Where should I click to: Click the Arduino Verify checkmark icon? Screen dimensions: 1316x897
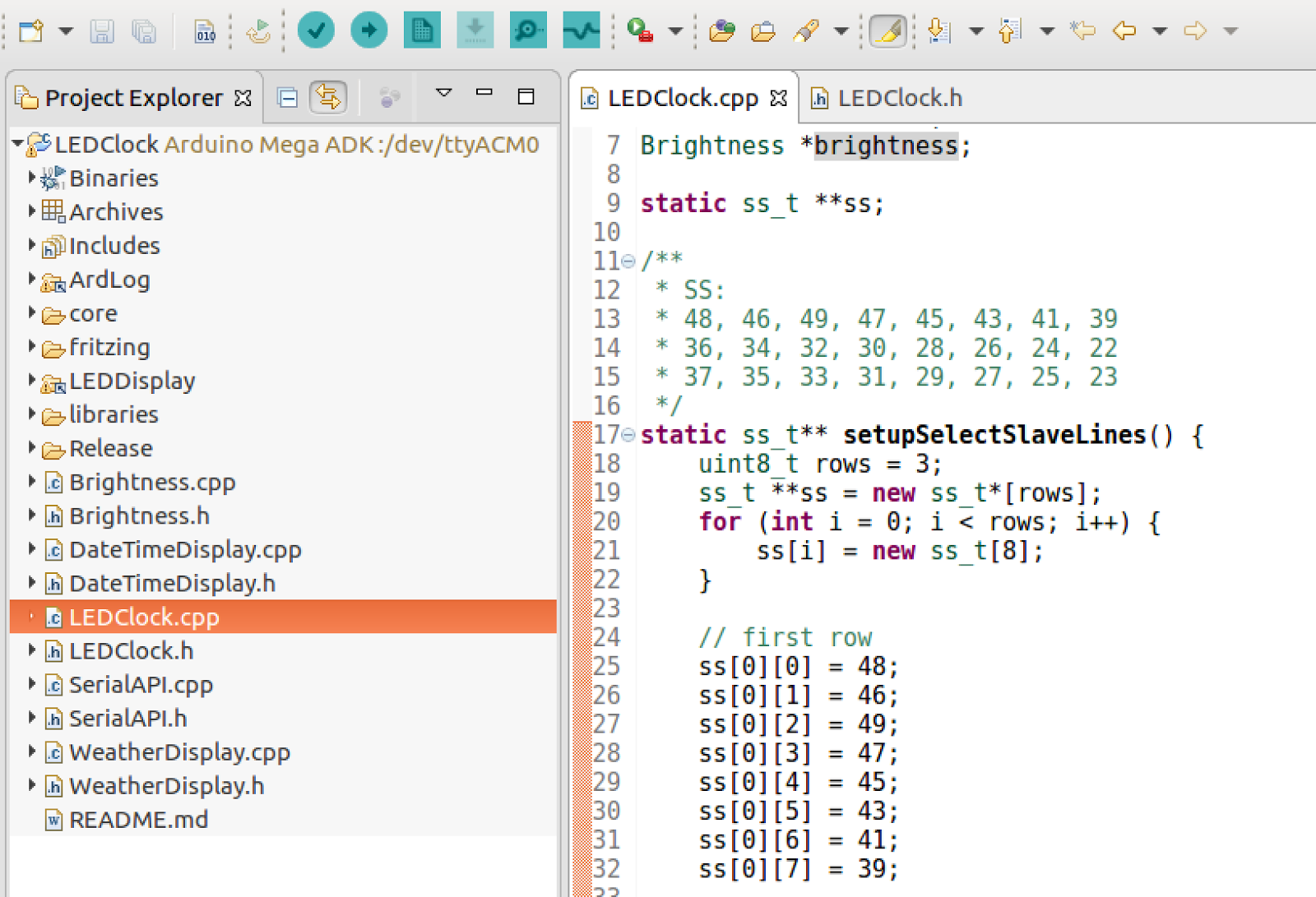pos(315,31)
